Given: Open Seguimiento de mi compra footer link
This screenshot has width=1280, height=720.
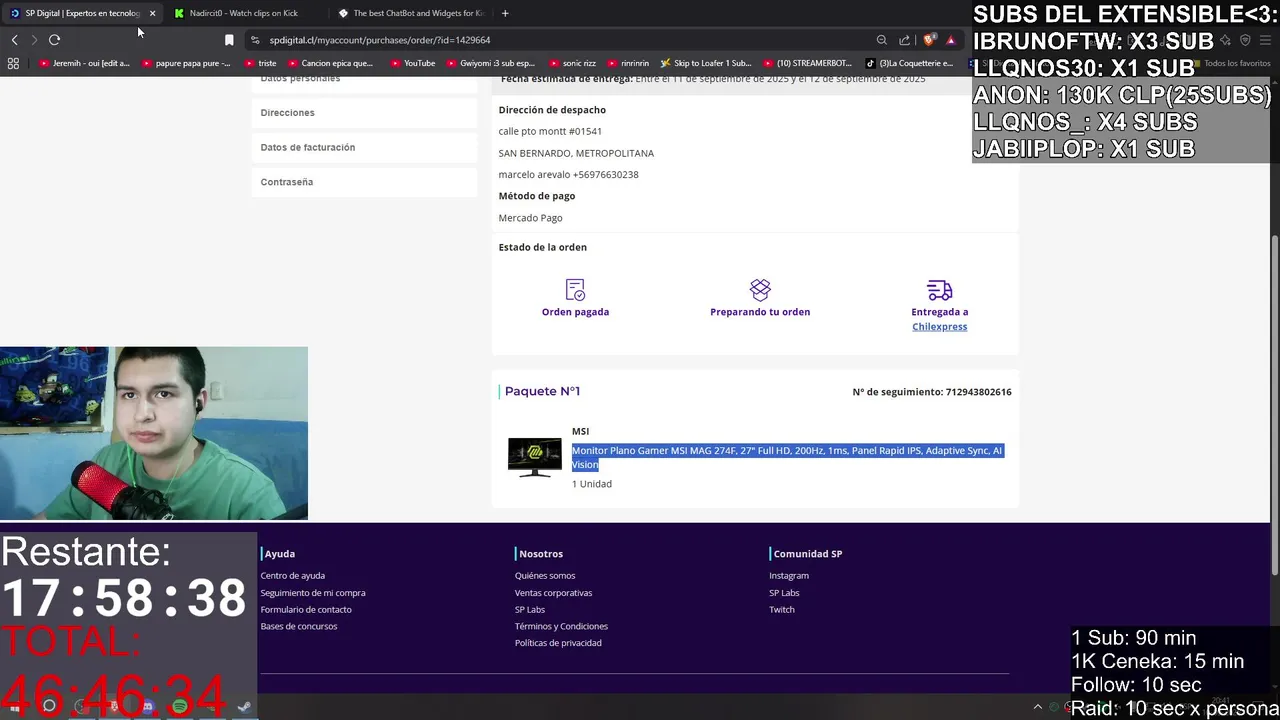Looking at the screenshot, I should pyautogui.click(x=312, y=593).
